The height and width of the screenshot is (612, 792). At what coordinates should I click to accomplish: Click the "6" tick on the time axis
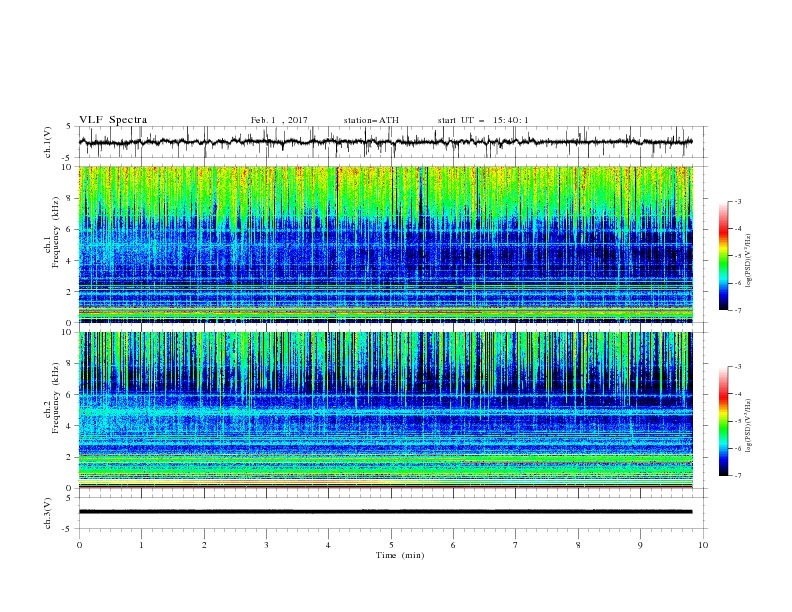click(454, 545)
